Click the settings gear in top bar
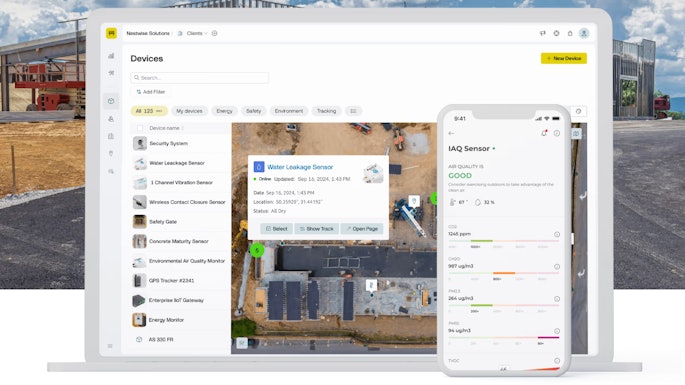 [556, 33]
